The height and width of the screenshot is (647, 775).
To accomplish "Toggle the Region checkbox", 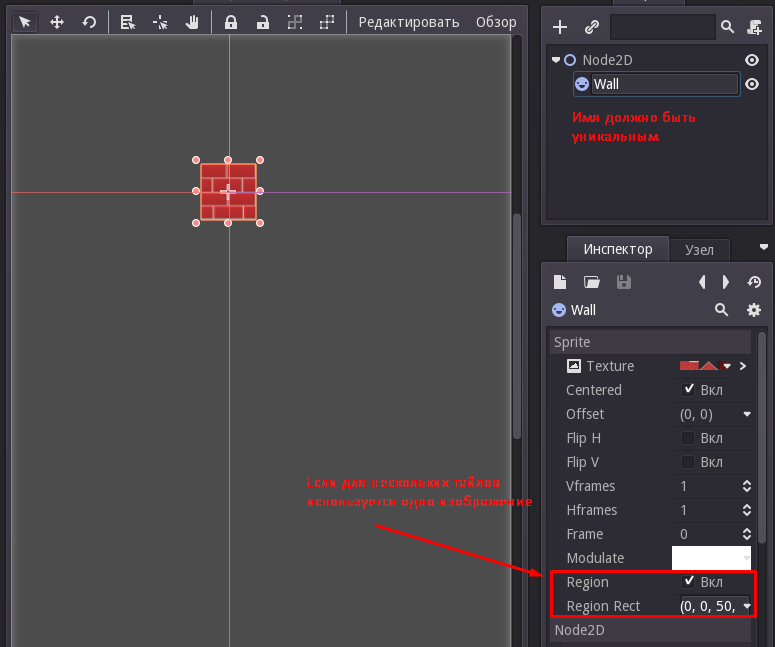I will click(688, 581).
